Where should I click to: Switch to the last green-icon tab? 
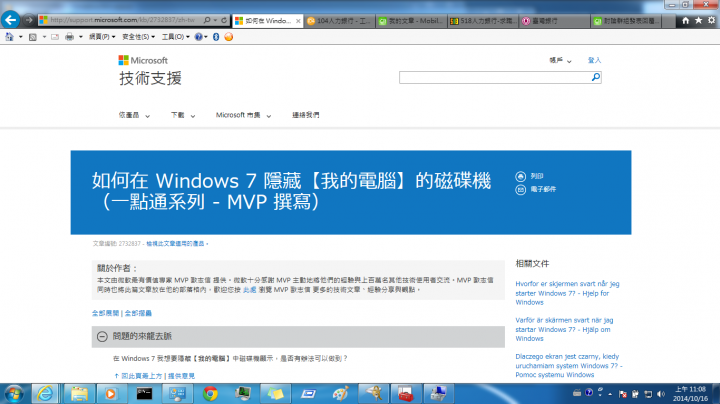click(627, 21)
